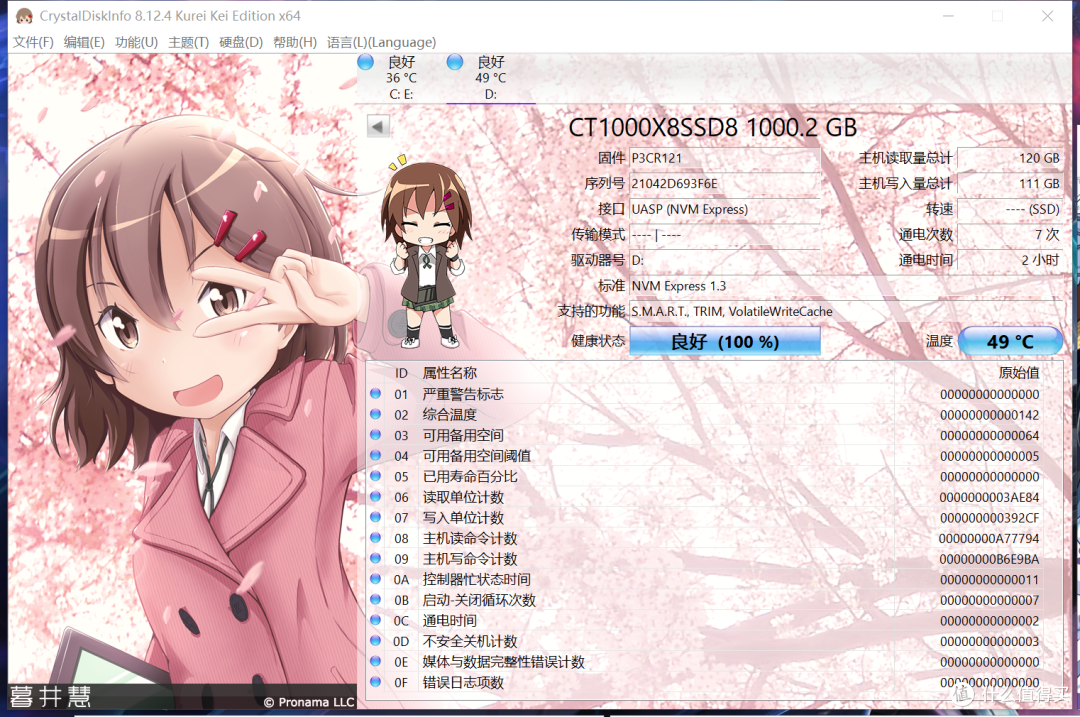
Task: Click the 49 °C temperature button
Action: point(1010,342)
